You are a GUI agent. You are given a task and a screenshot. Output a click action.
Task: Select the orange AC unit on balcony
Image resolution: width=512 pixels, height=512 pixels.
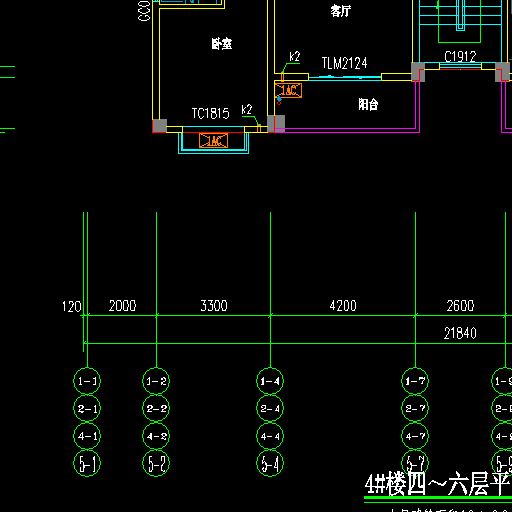point(288,90)
